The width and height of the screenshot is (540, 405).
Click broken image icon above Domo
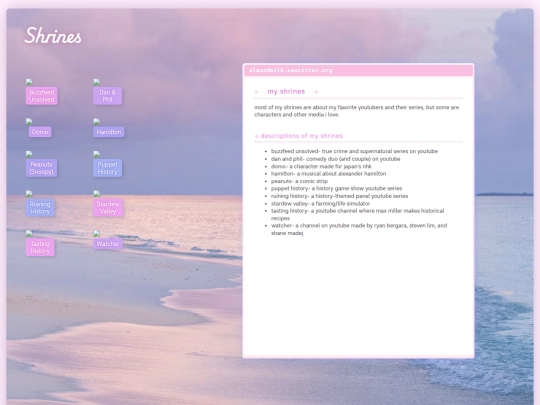coord(29,122)
